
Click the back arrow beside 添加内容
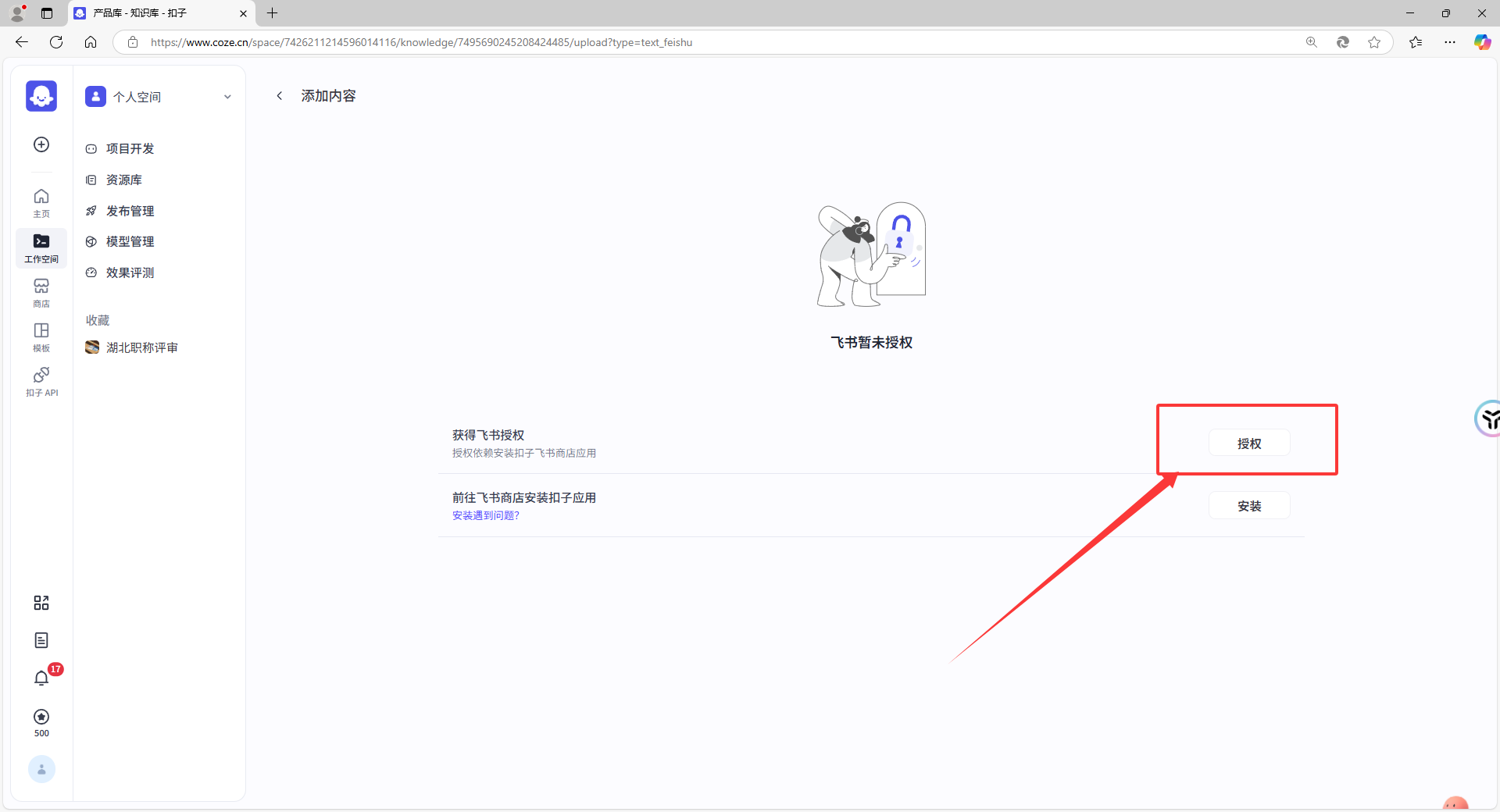coord(280,96)
